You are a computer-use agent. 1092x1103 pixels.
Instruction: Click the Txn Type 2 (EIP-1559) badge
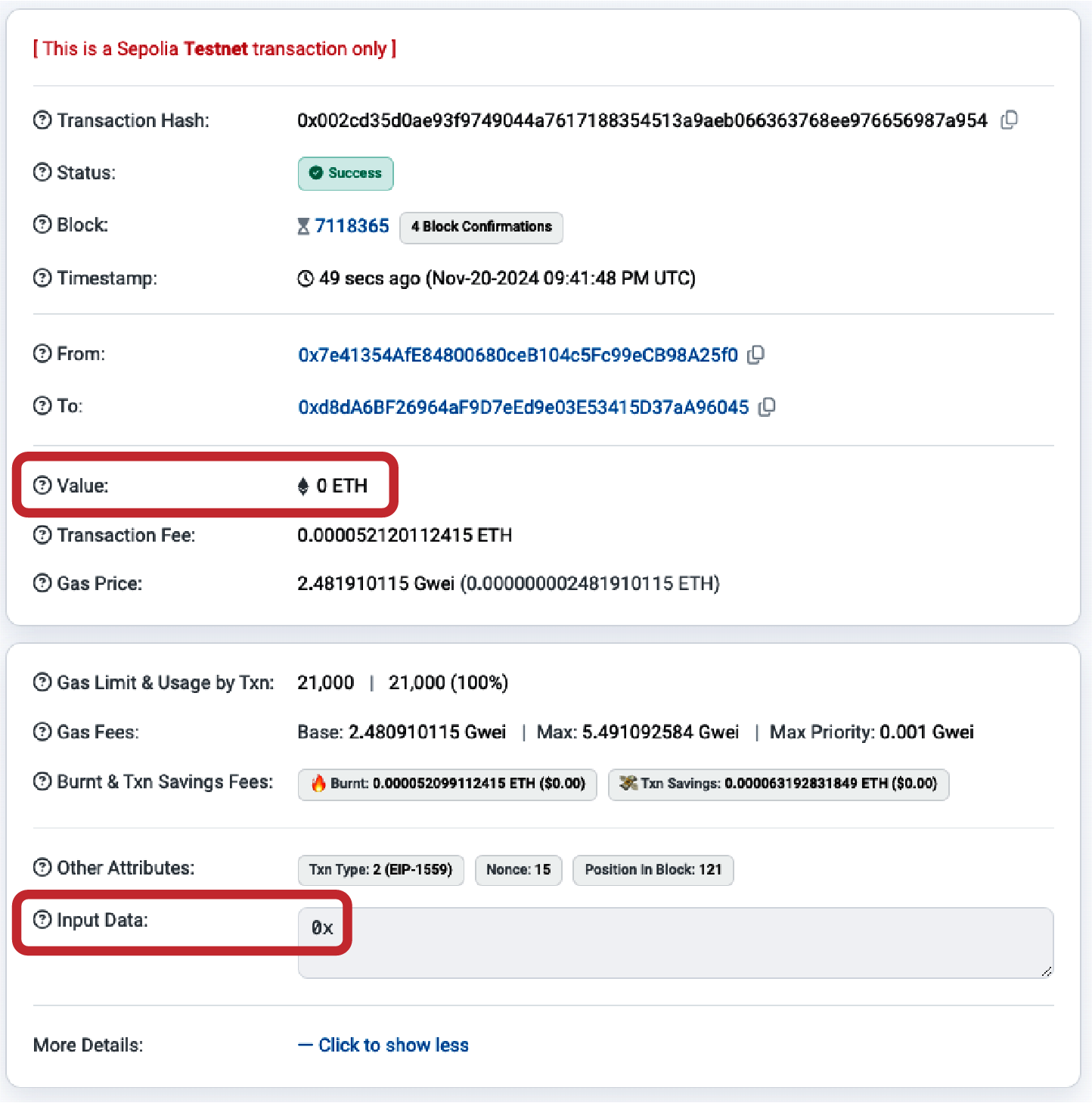[380, 870]
